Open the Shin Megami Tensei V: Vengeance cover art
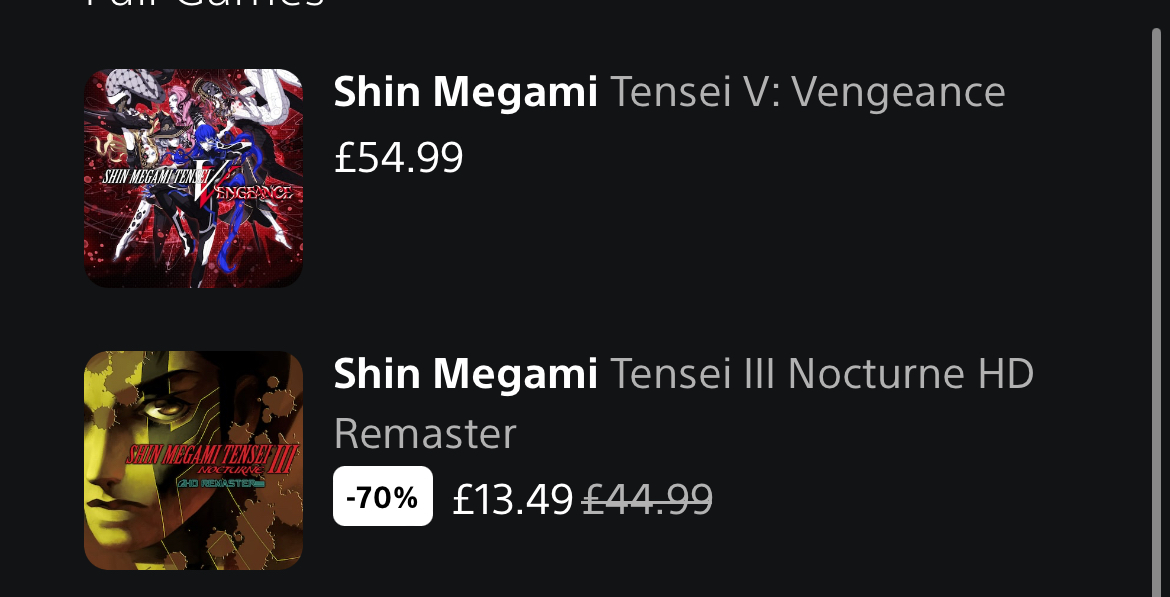The width and height of the screenshot is (1170, 597). (193, 178)
